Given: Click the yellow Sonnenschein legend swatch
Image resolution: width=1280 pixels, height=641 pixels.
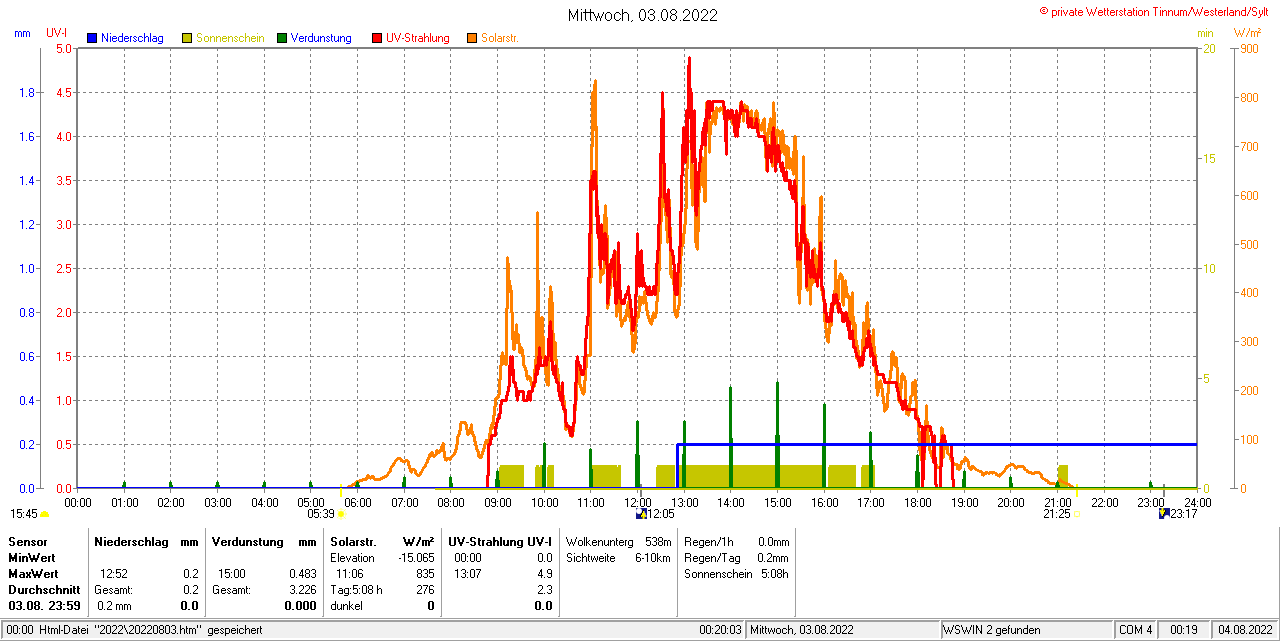Looking at the screenshot, I should pos(187,38).
